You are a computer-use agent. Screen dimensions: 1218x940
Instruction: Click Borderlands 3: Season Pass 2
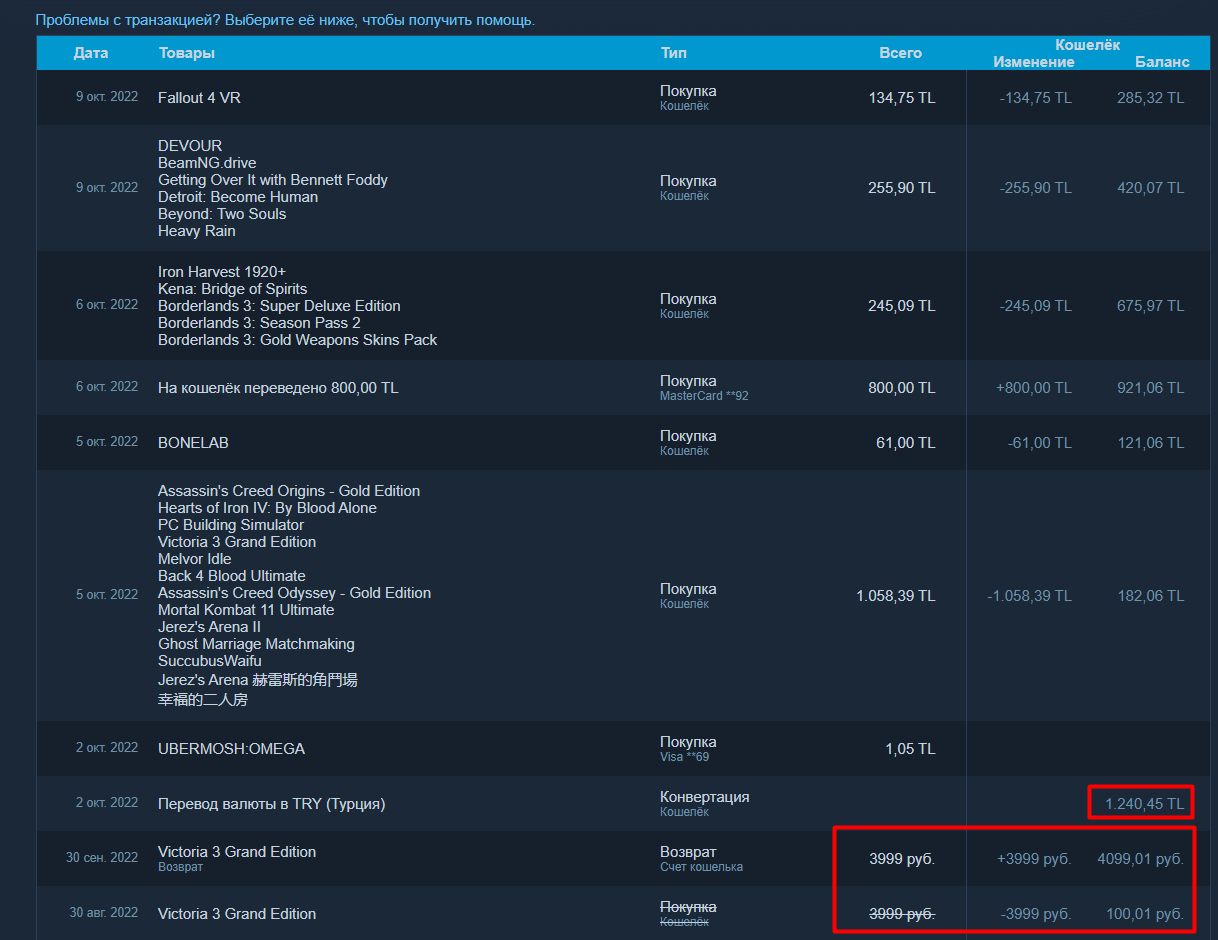point(259,323)
